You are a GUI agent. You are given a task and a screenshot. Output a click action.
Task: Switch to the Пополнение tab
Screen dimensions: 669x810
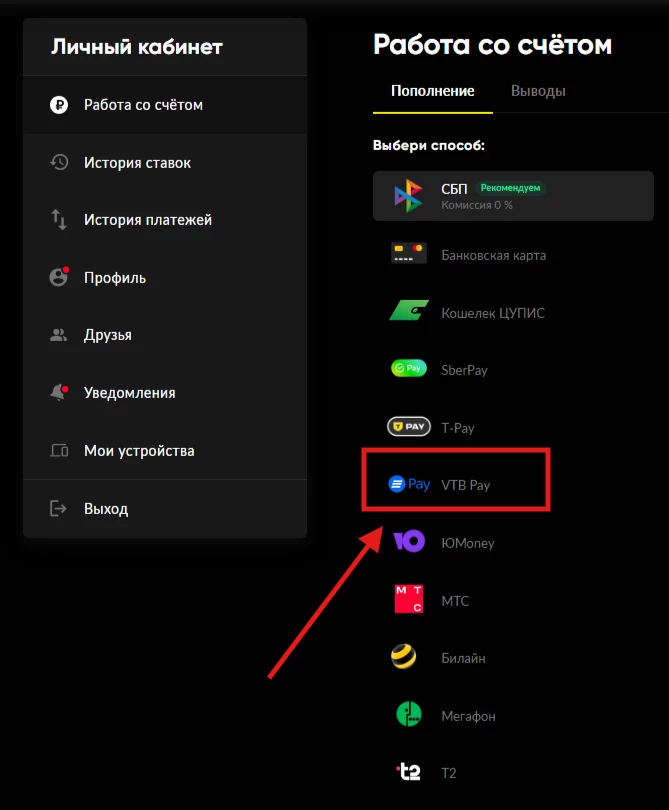pyautogui.click(x=432, y=91)
